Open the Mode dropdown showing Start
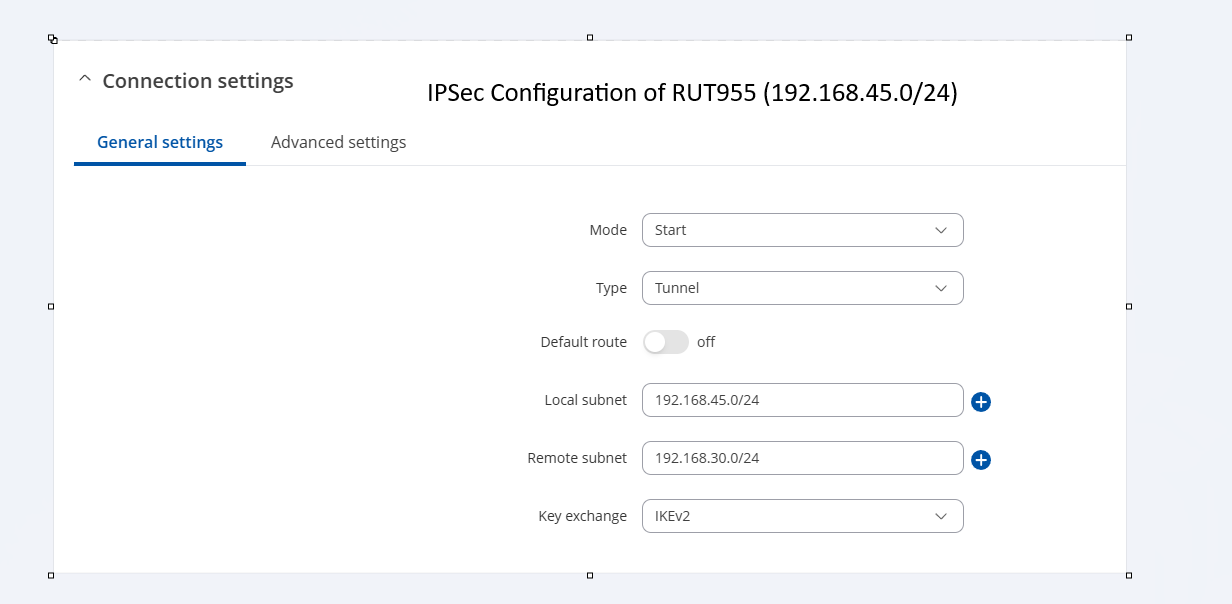 (x=802, y=230)
